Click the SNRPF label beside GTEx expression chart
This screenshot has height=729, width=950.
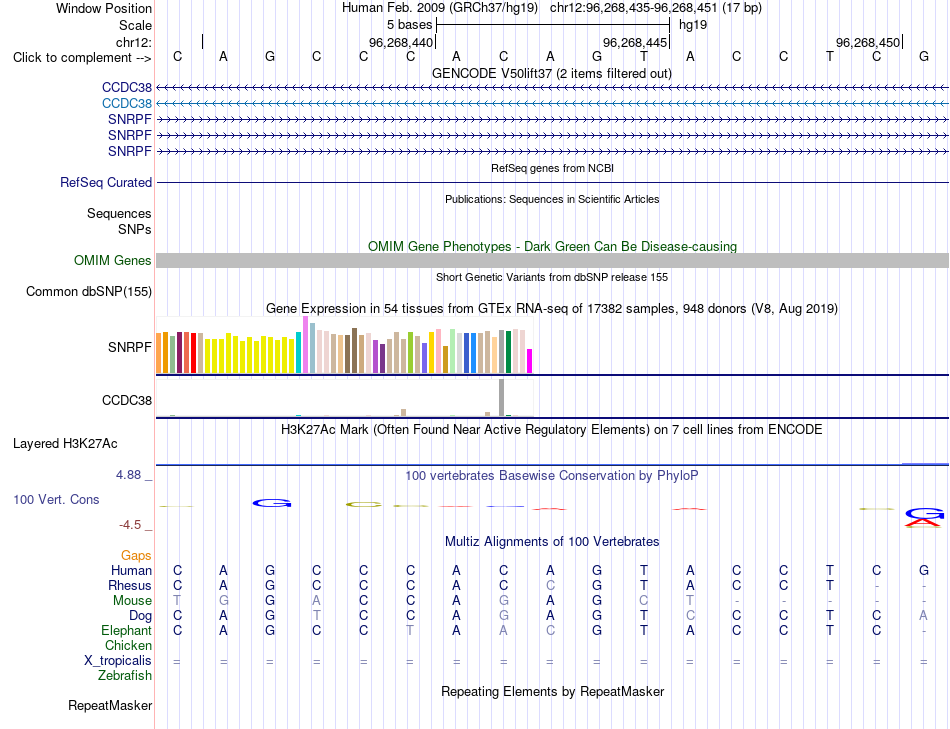130,347
